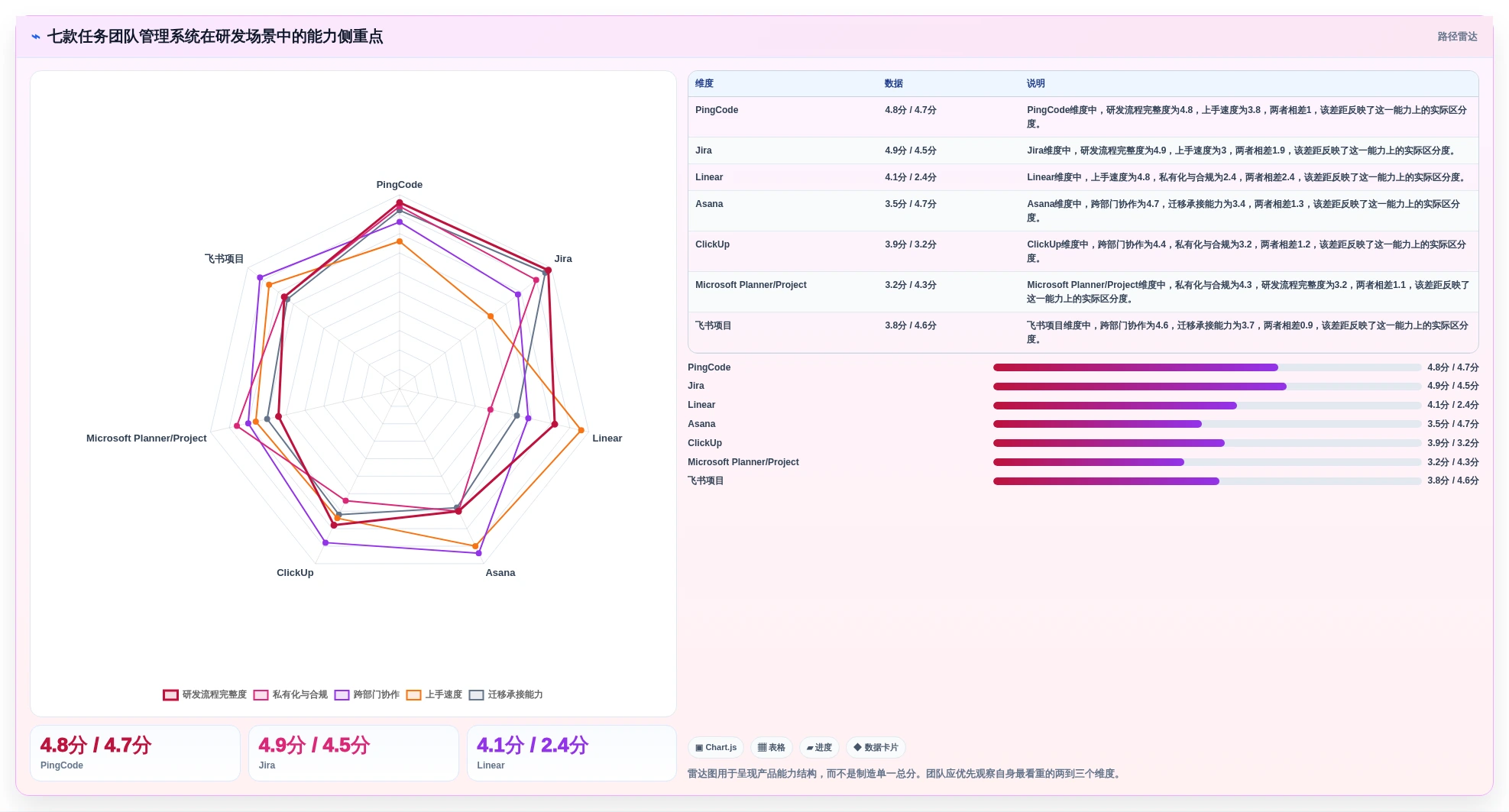The width and height of the screenshot is (1509, 812).
Task: Click the Linear axis label on the radar
Action: click(x=607, y=438)
